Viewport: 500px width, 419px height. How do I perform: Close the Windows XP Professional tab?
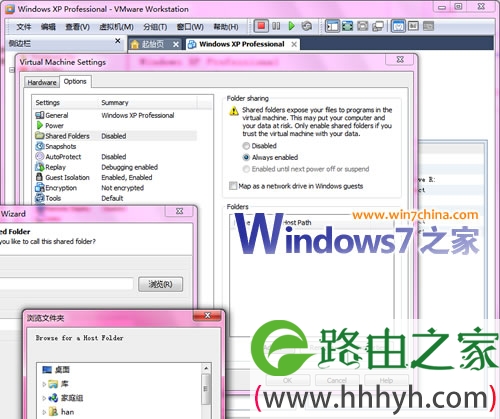(x=294, y=44)
